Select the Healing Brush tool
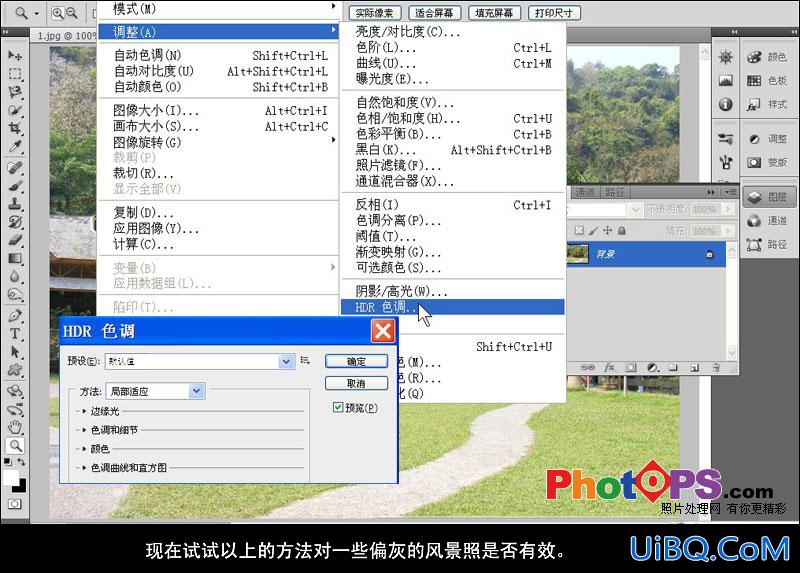 click(15, 167)
